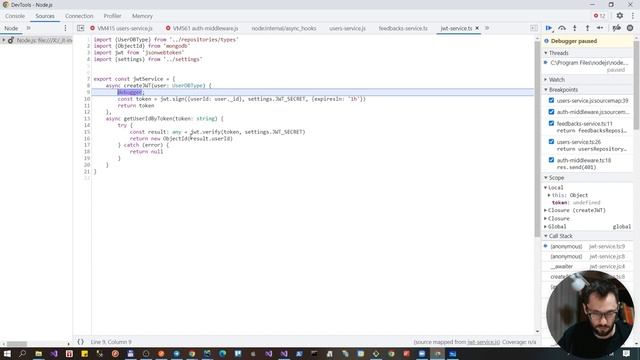Click the red error count indicator
This screenshot has height=360, width=640.
click(599, 16)
